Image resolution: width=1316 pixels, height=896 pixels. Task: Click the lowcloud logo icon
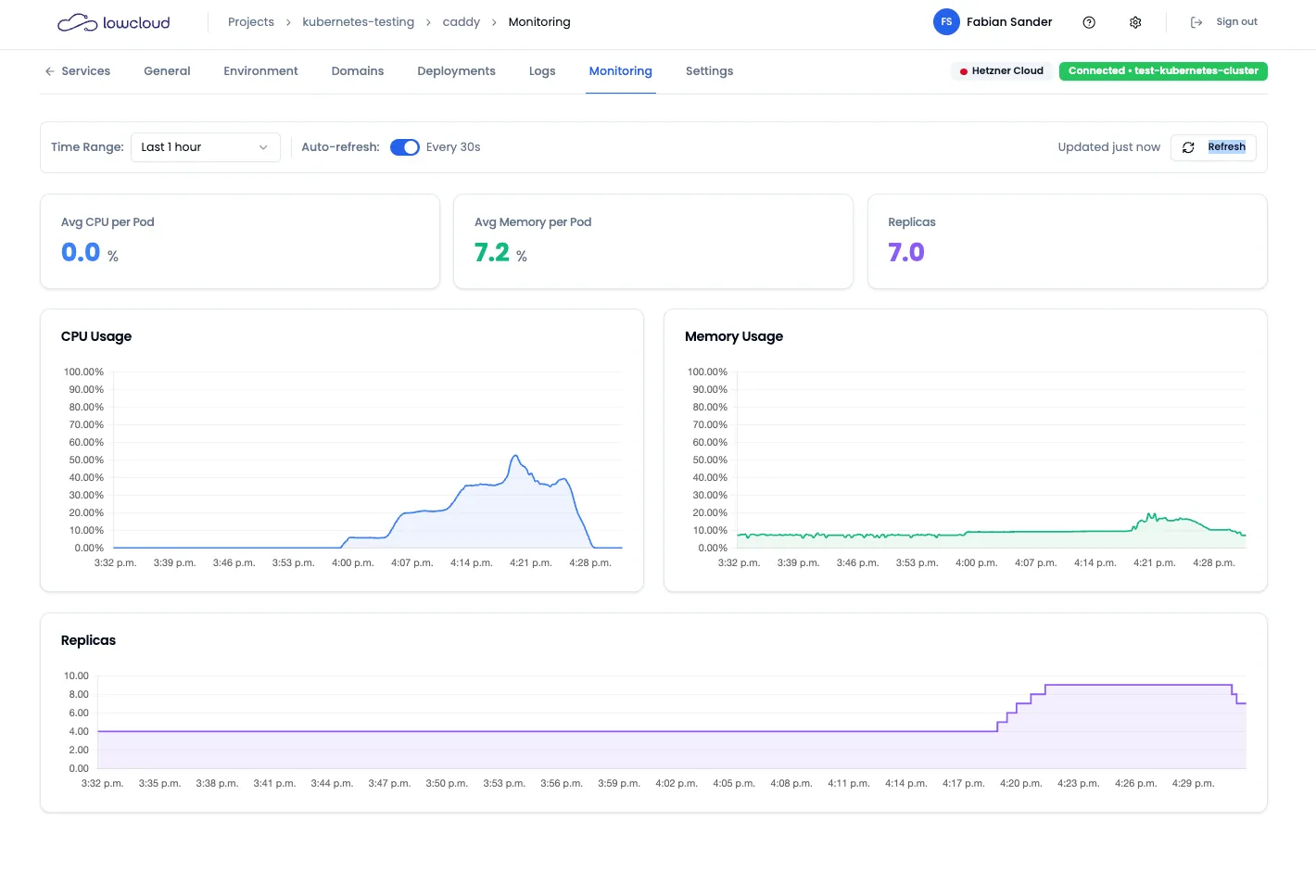point(77,23)
